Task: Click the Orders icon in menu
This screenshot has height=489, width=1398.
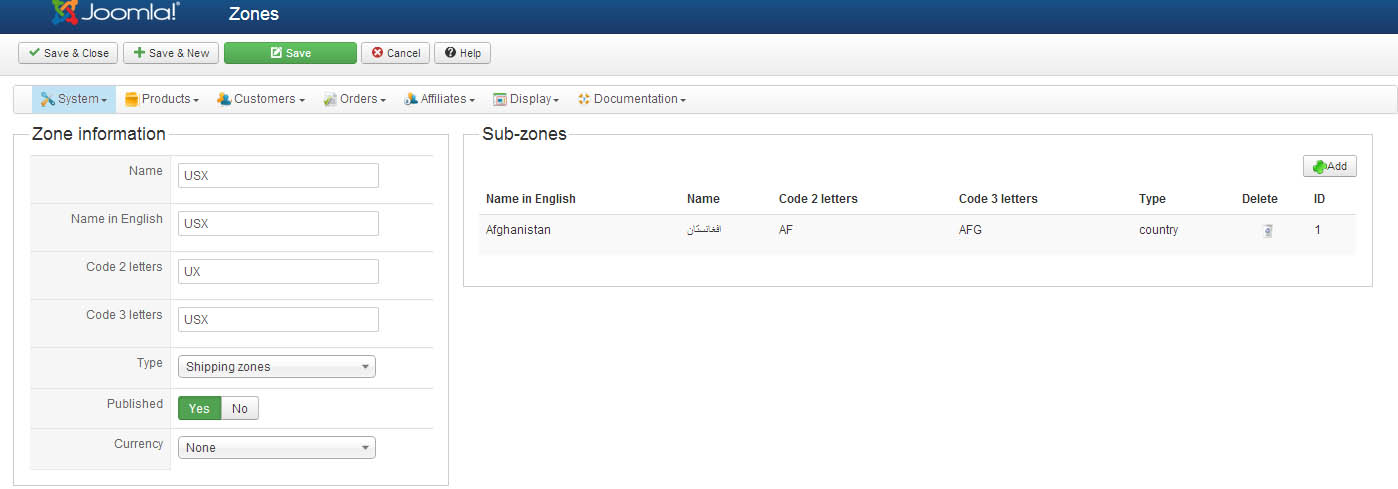Action: coord(330,99)
